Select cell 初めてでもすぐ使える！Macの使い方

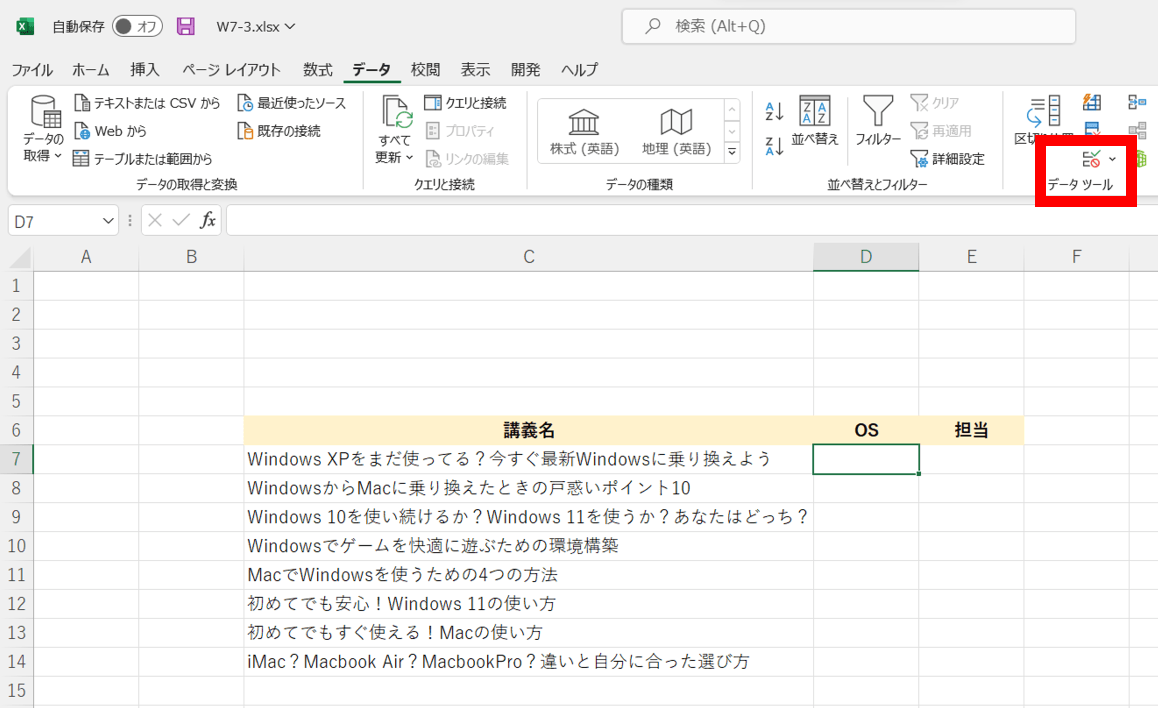click(529, 633)
